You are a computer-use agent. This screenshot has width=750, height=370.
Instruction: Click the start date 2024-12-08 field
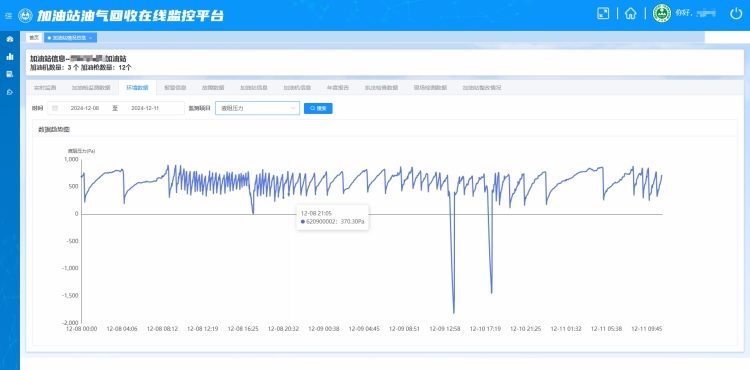[x=85, y=108]
